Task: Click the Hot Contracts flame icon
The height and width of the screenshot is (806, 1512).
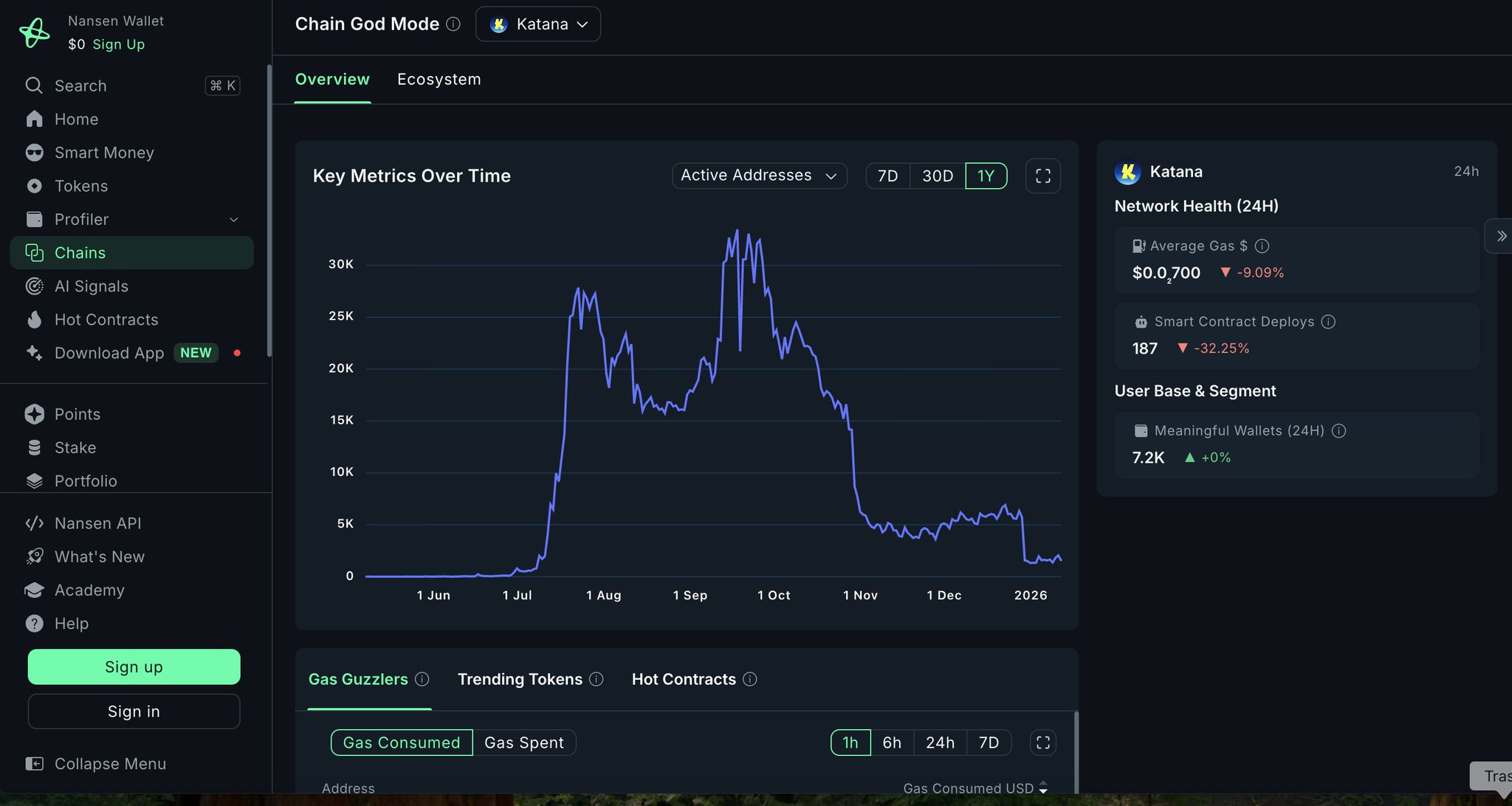Action: (x=34, y=320)
